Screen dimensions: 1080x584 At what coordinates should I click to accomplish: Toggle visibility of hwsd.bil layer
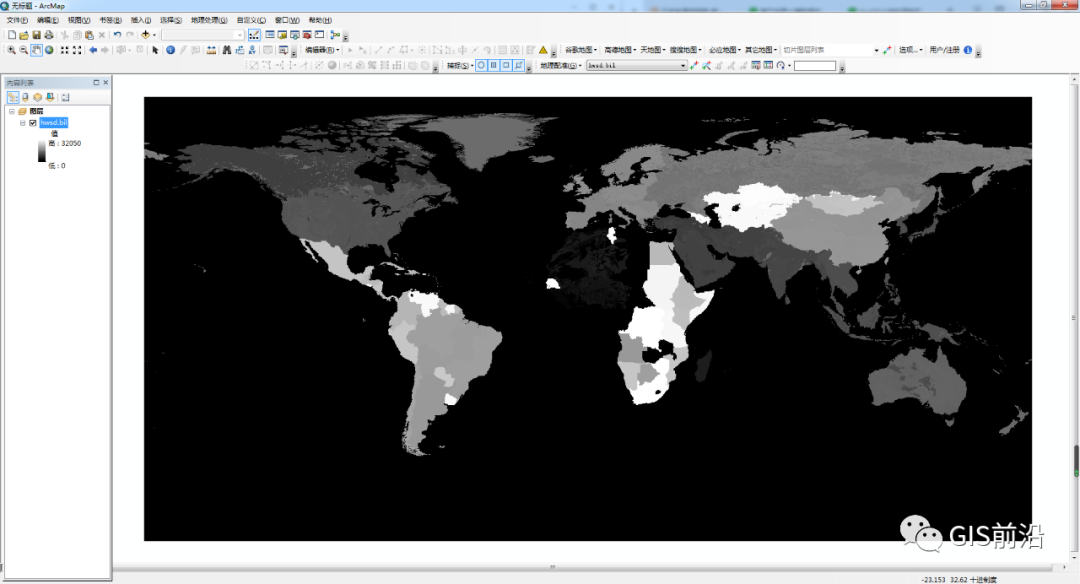pyautogui.click(x=32, y=123)
